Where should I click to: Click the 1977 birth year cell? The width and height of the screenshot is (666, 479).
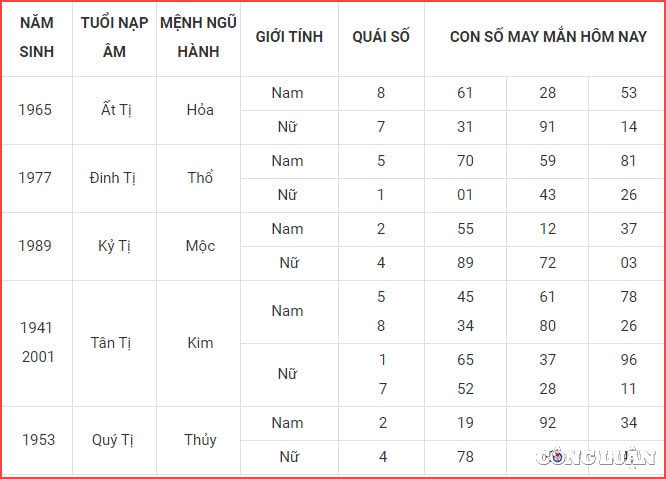tap(35, 178)
